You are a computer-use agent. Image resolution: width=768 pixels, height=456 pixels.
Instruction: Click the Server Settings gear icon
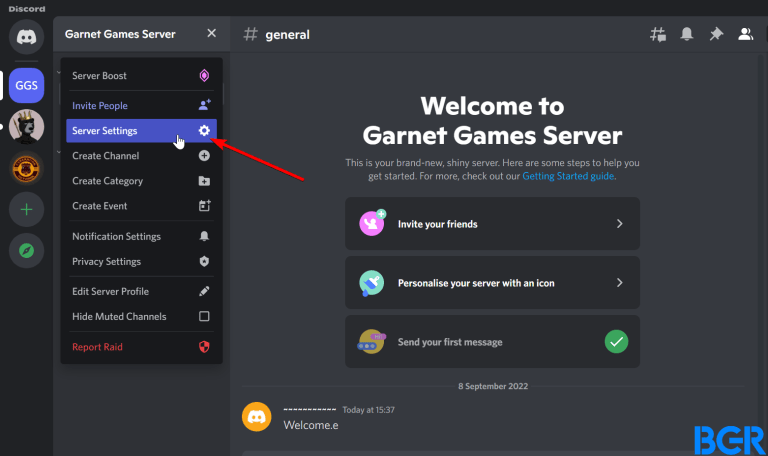pyautogui.click(x=204, y=130)
